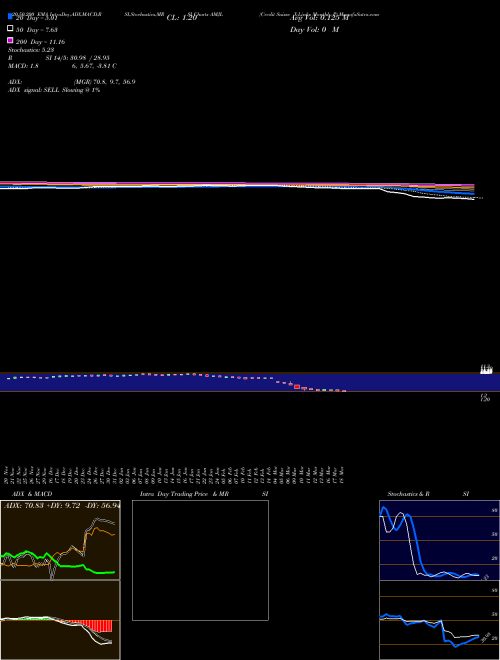Viewport: 500px width, 660px height.
Task: Click 'ADX signal: SELL Slowing @ 1%' text
Action: [54, 90]
